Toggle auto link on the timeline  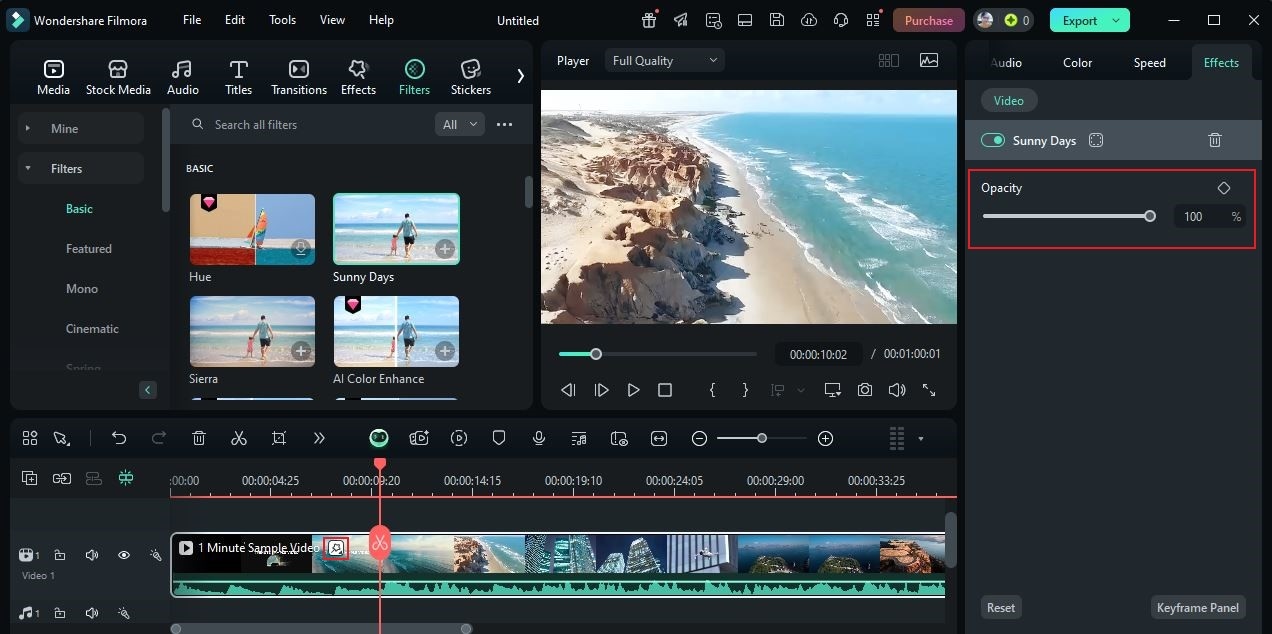(x=62, y=479)
